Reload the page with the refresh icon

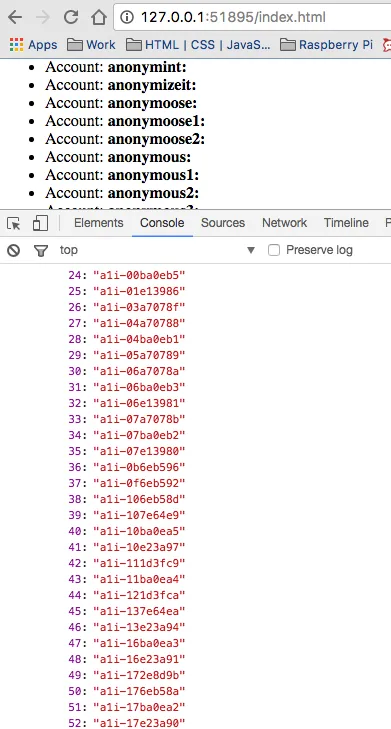tap(71, 18)
